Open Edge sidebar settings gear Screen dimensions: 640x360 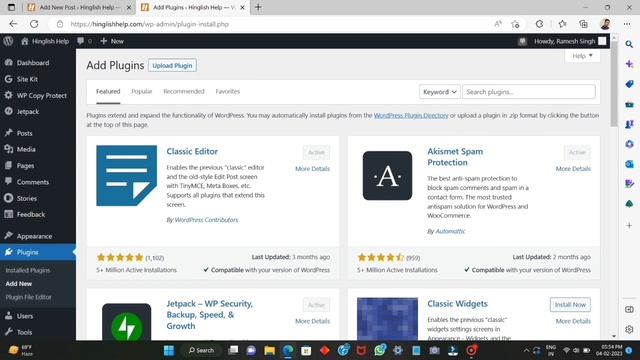[629, 329]
